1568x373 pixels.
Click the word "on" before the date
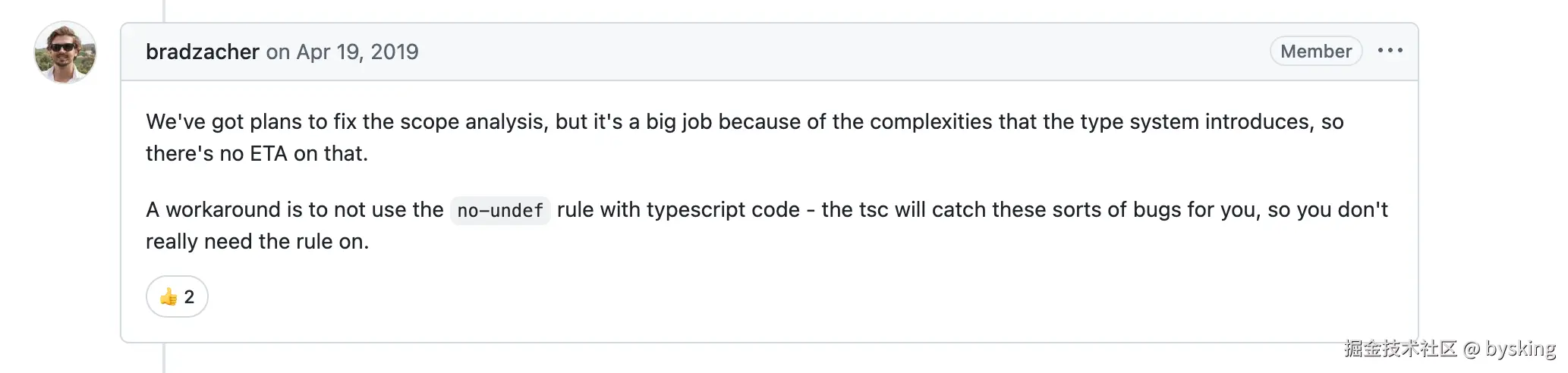(x=278, y=52)
